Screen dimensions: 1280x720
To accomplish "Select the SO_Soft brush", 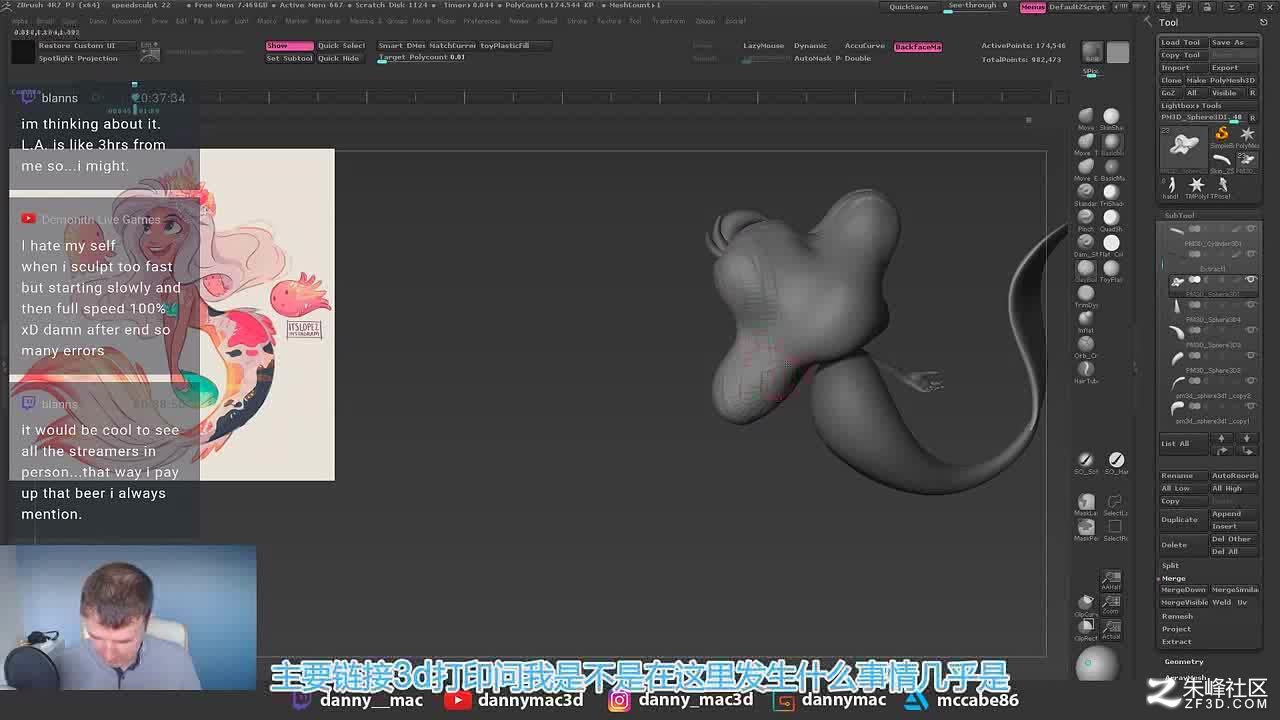I will coord(1086,463).
